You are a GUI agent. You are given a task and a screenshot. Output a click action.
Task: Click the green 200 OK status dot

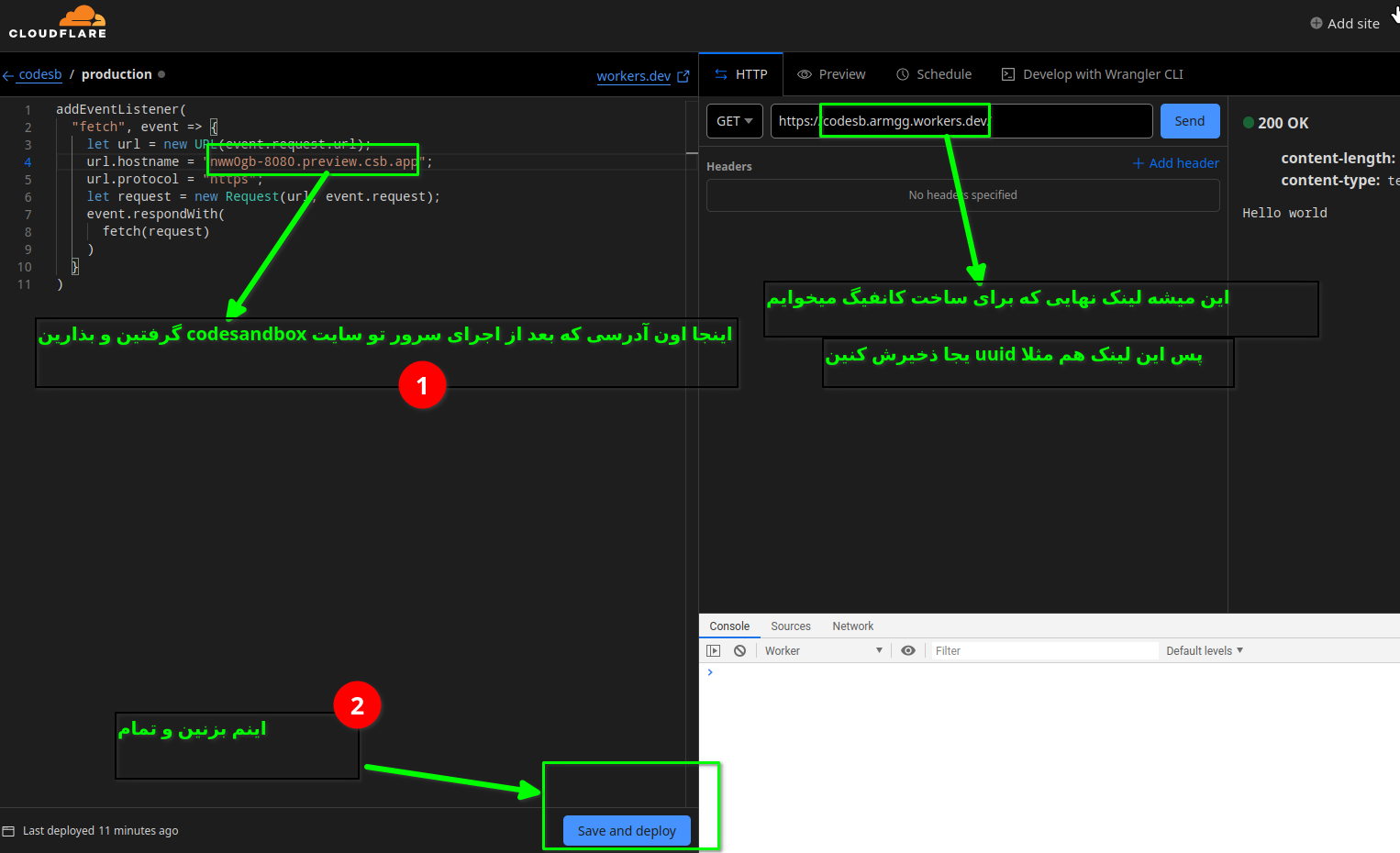1249,122
